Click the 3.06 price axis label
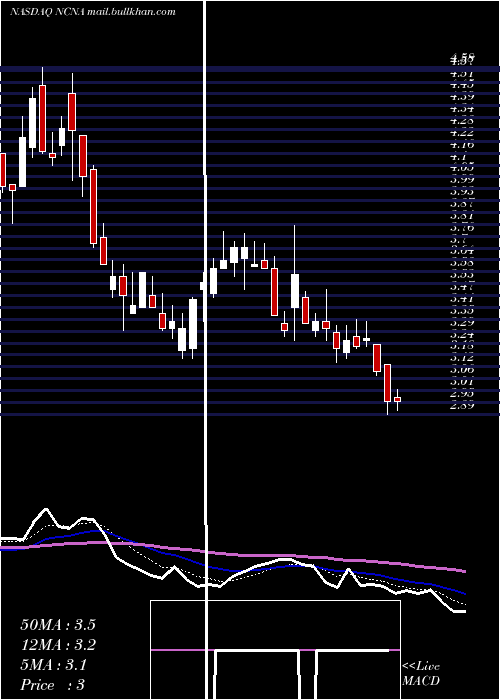Screen dimensions: 500x700 point(462,370)
